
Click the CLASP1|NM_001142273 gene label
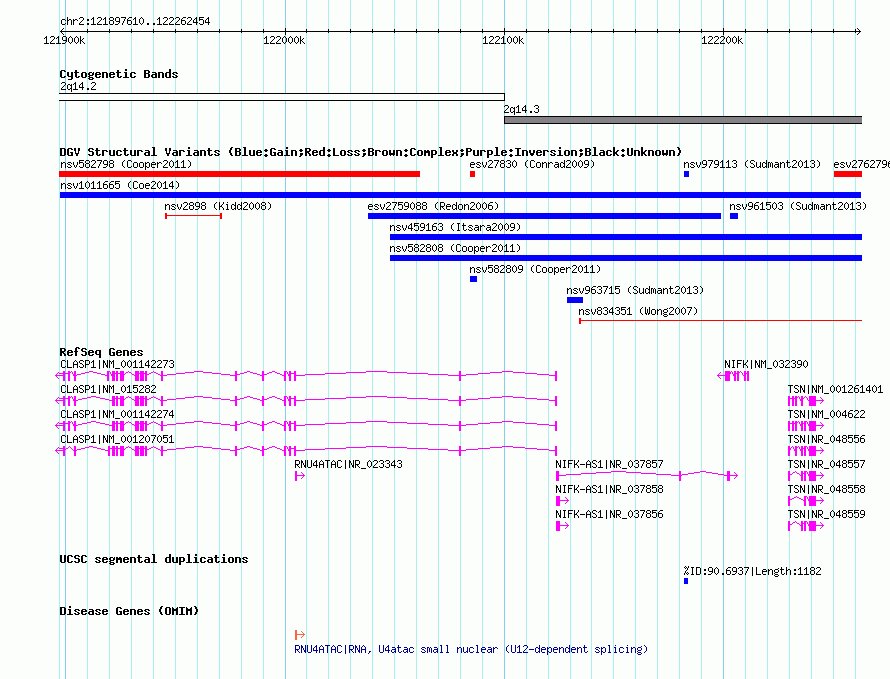pyautogui.click(x=117, y=364)
